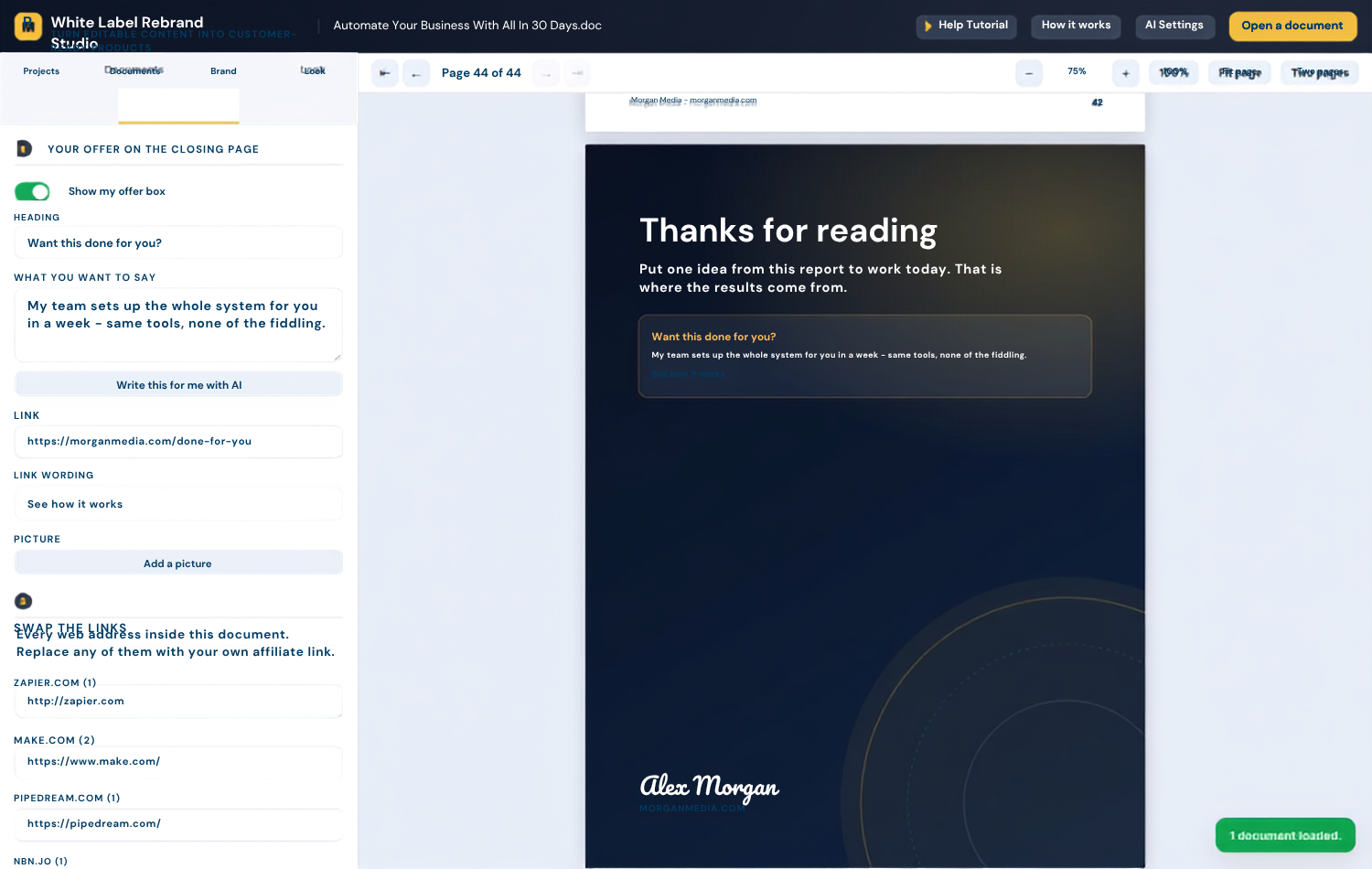The image size is (1372, 869).
Task: Click 'Want this done for you?' in page offer box
Action: [713, 337]
